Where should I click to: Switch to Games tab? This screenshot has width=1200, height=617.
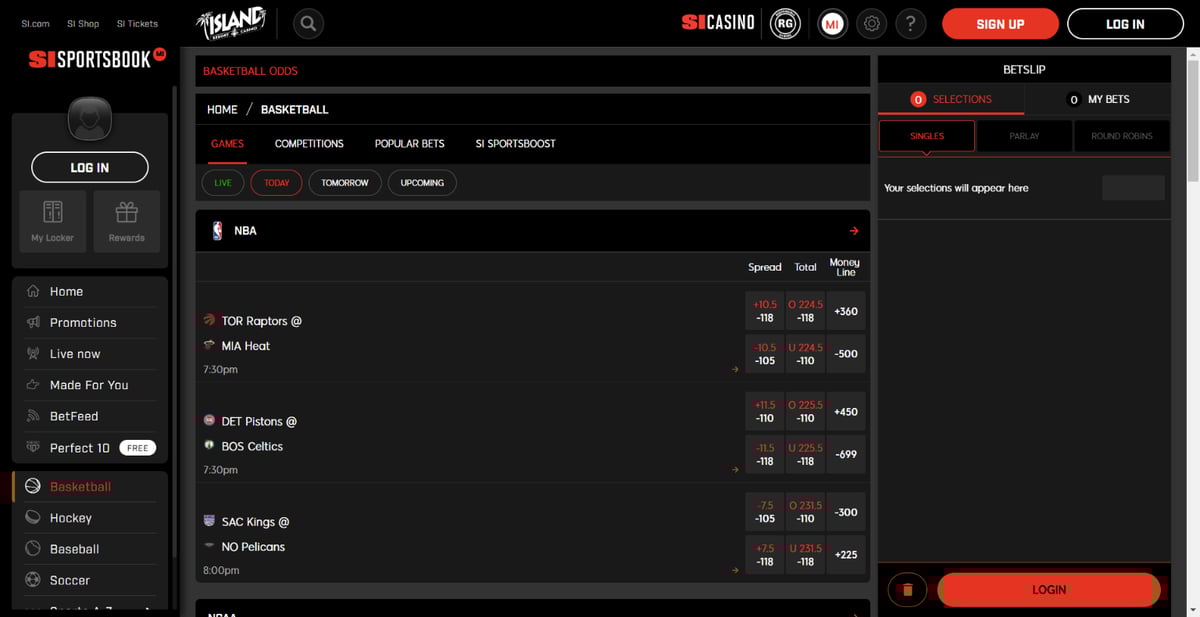pyautogui.click(x=227, y=144)
